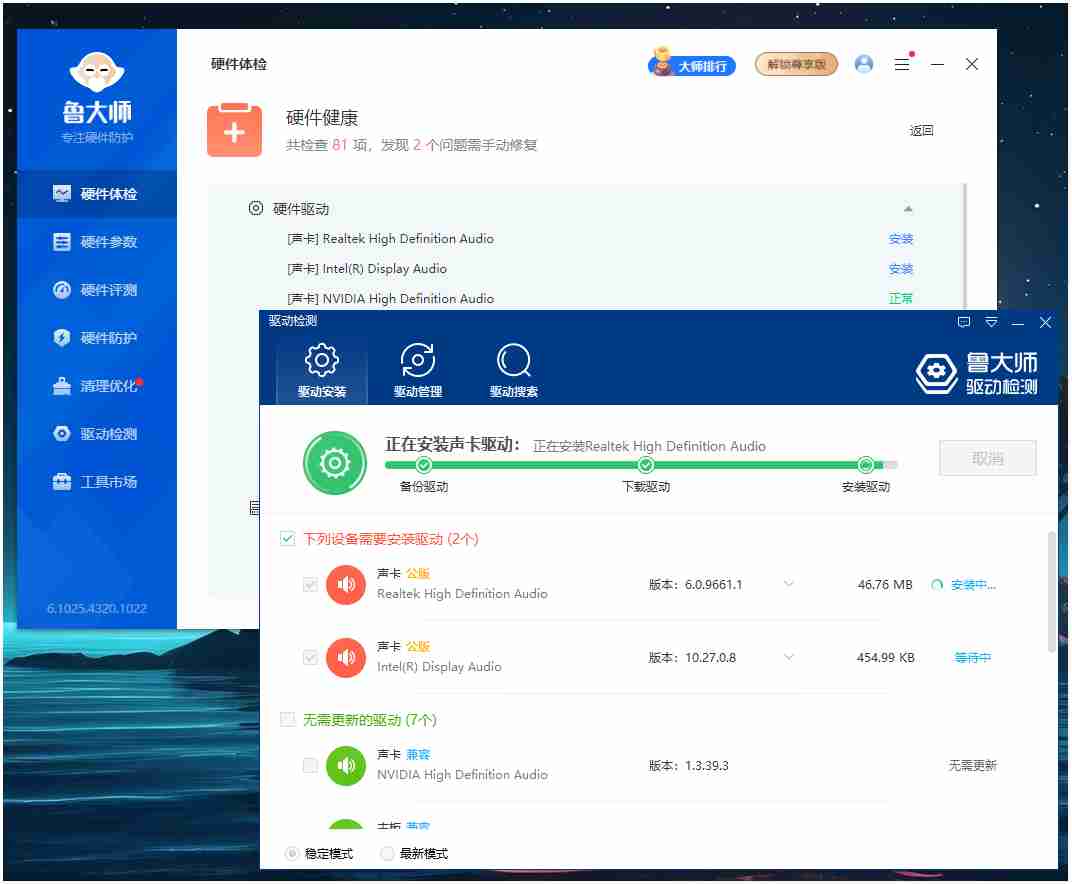This screenshot has height=885, width=1072.
Task: Check the 无需更新的驱动 checkbox
Action: click(x=287, y=718)
